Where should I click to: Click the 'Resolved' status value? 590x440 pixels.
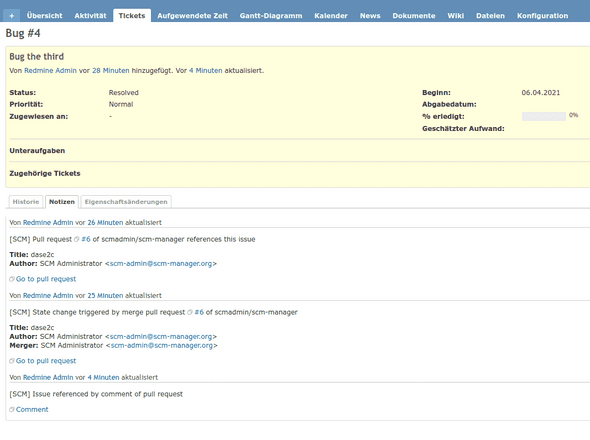click(x=124, y=93)
